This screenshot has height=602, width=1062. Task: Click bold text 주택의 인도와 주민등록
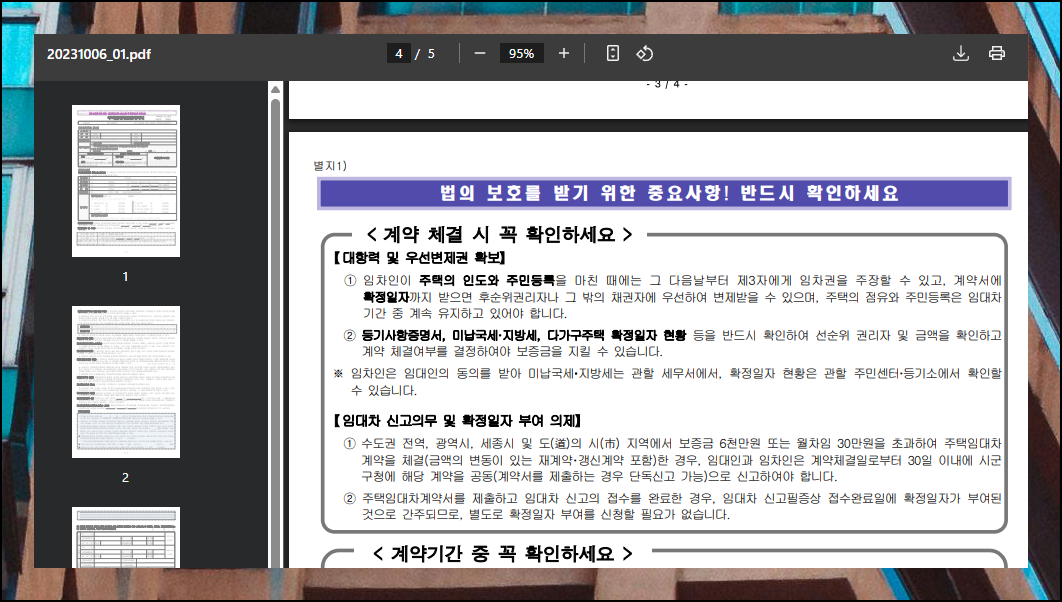(487, 280)
